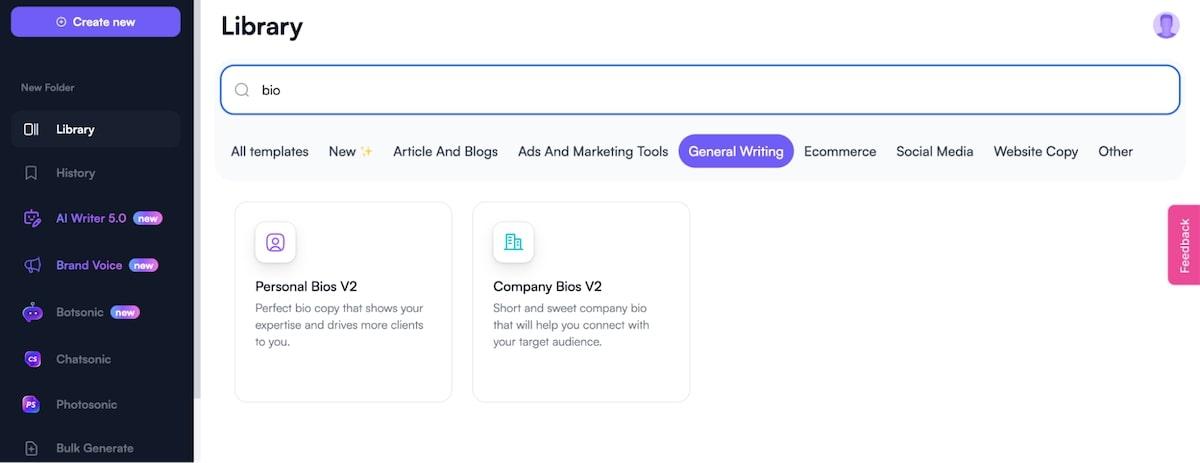Switch to the All templates tab
This screenshot has width=1200, height=463.
pos(269,151)
